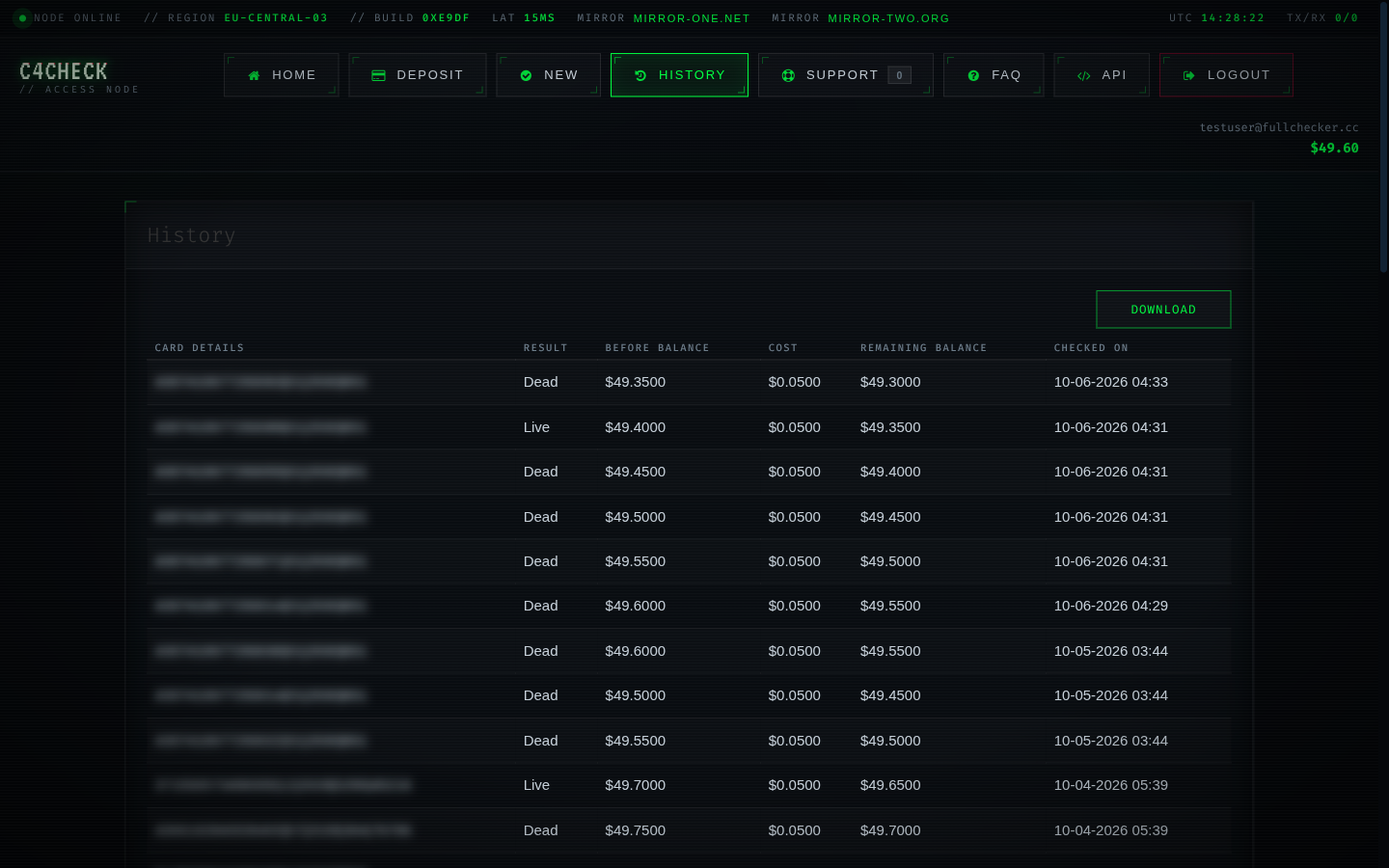Click the code brackets icon on API

1083,75
